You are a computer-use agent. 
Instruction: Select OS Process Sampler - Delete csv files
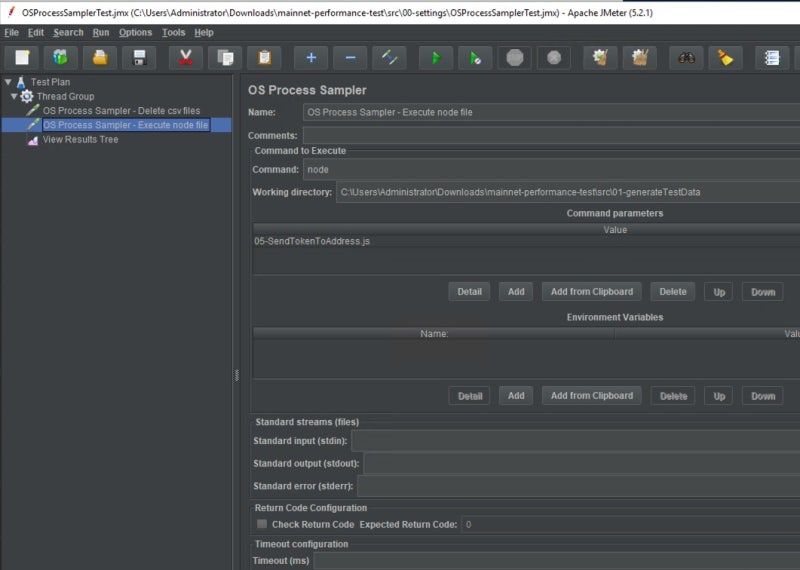(x=121, y=110)
